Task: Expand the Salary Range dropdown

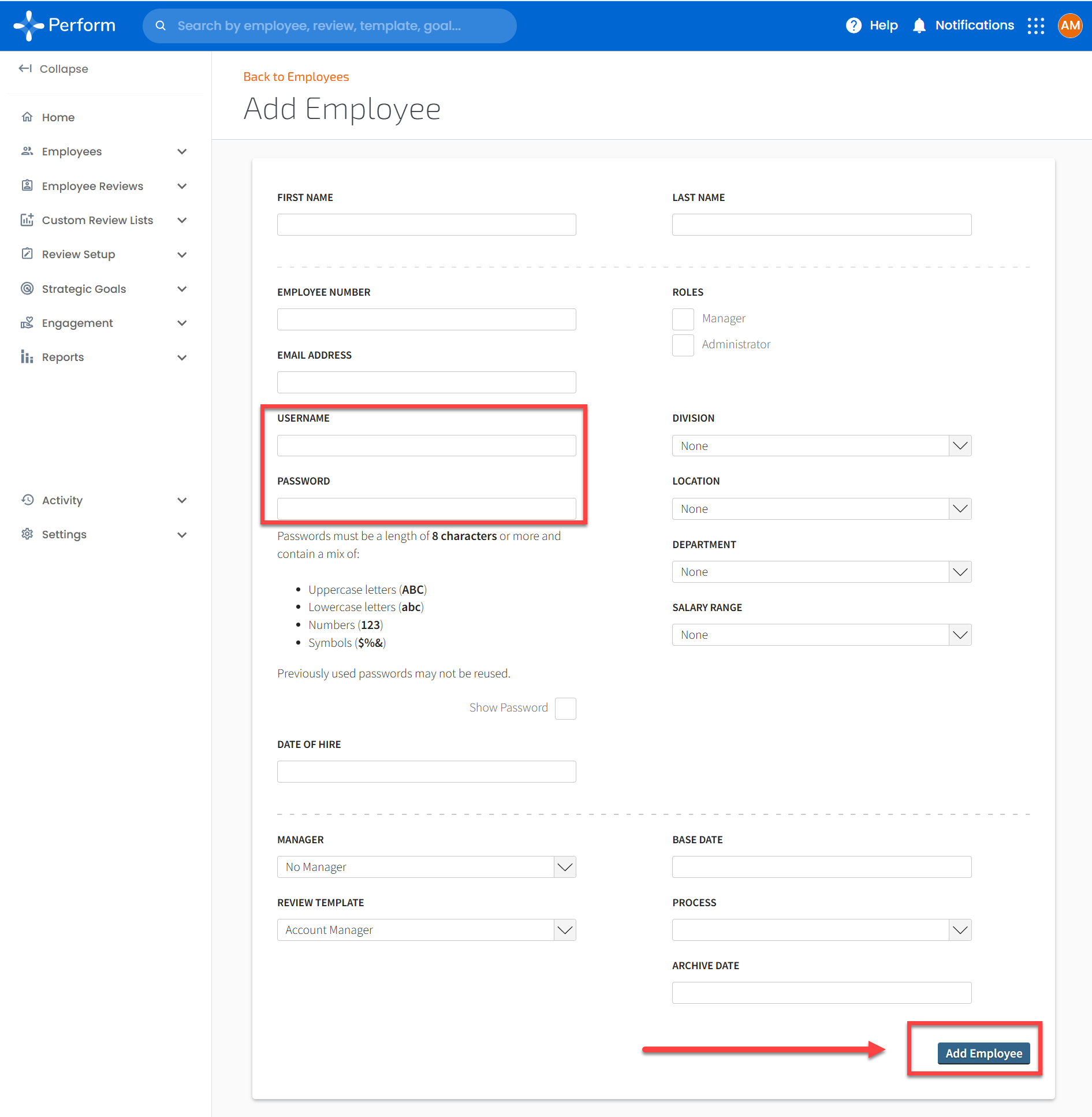Action: tap(821, 635)
